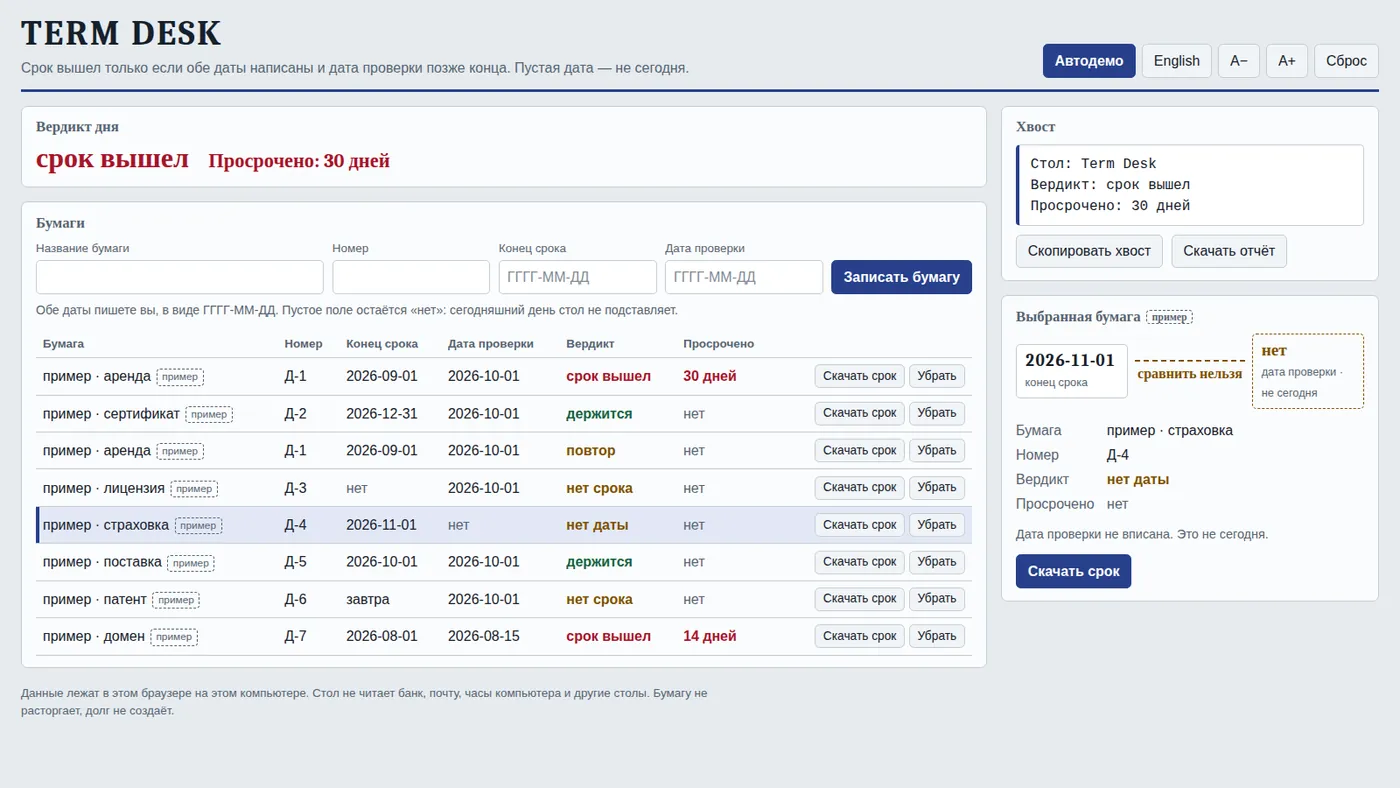The image size is (1400, 788).
Task: Select the row пример · лицензия
Action: click(x=504, y=488)
